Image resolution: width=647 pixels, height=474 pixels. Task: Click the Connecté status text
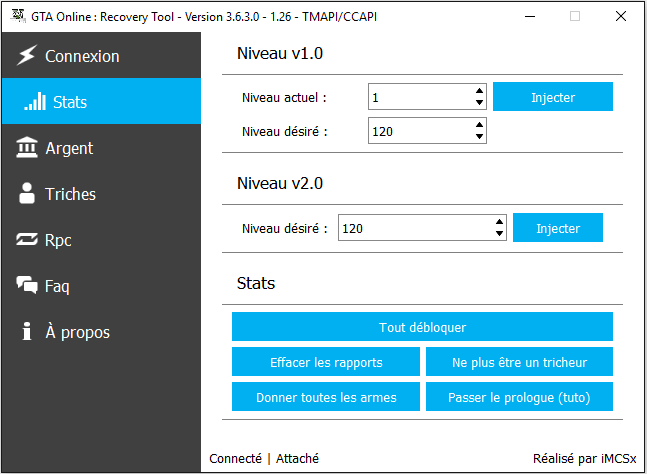235,458
